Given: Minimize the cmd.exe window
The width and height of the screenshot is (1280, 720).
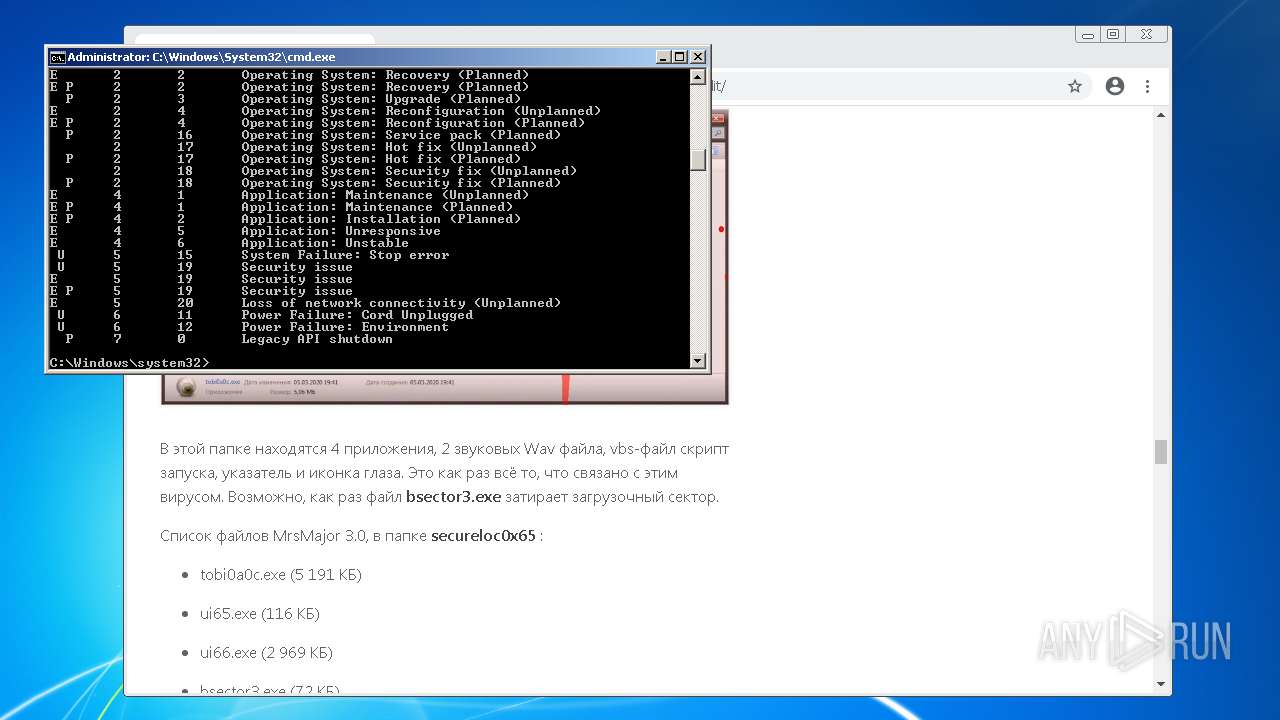Looking at the screenshot, I should tap(663, 57).
